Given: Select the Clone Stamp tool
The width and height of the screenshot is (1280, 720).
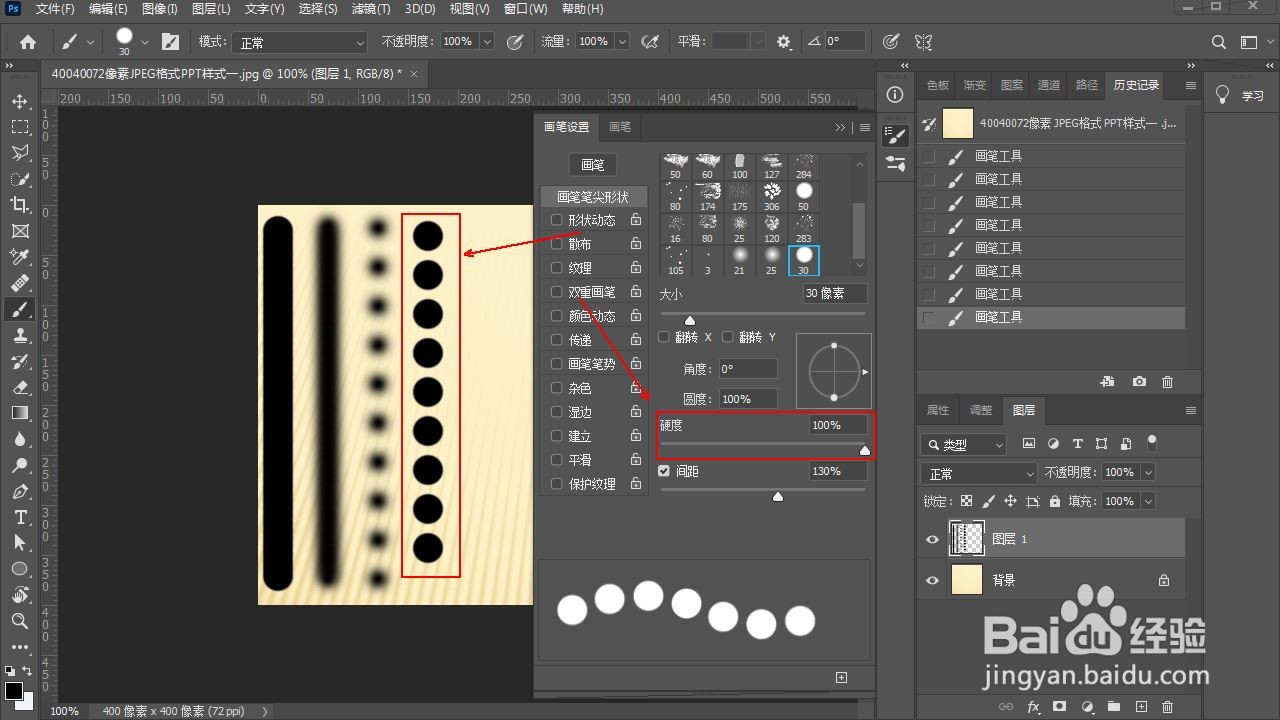Looking at the screenshot, I should [20, 335].
